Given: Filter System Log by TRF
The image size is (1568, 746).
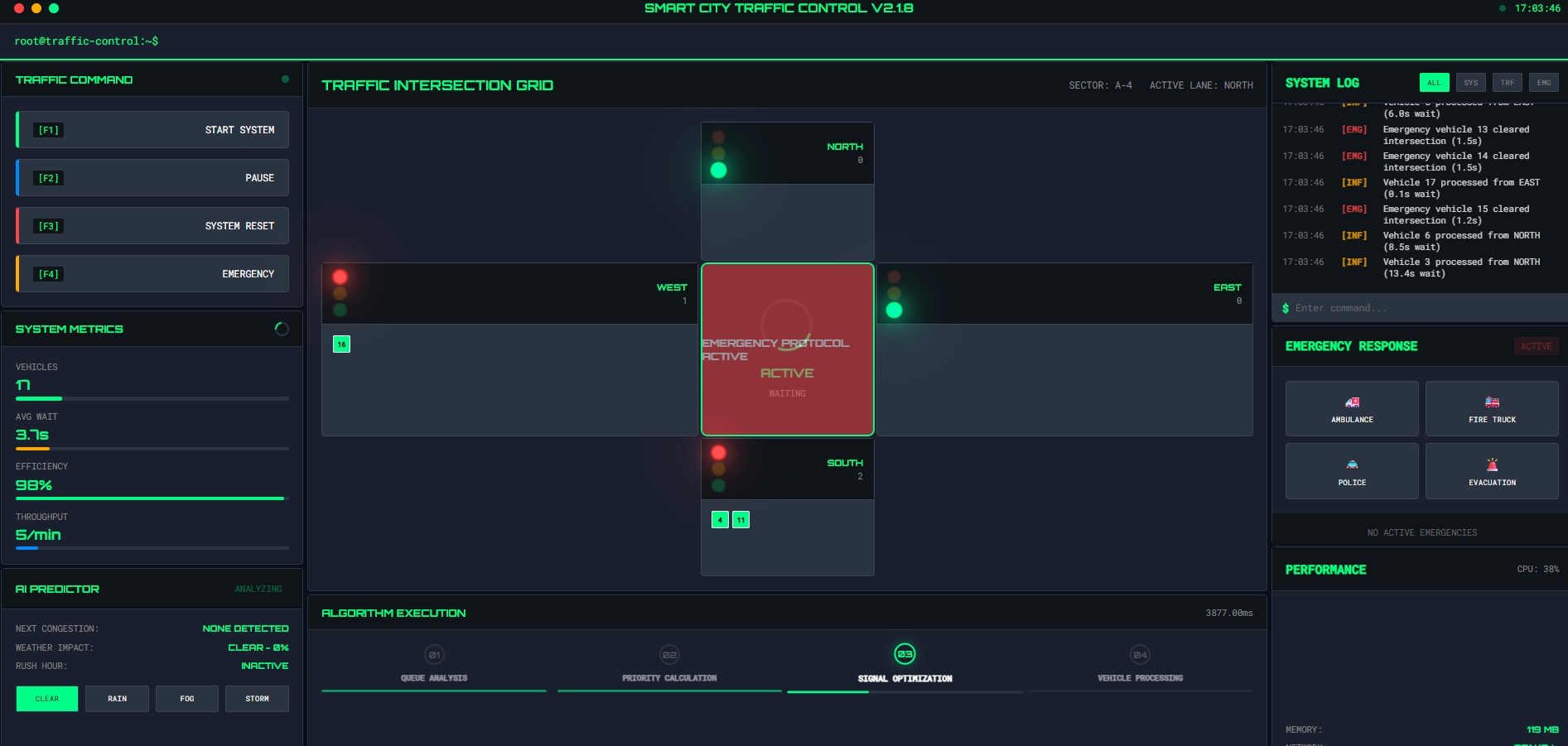Looking at the screenshot, I should [1507, 83].
